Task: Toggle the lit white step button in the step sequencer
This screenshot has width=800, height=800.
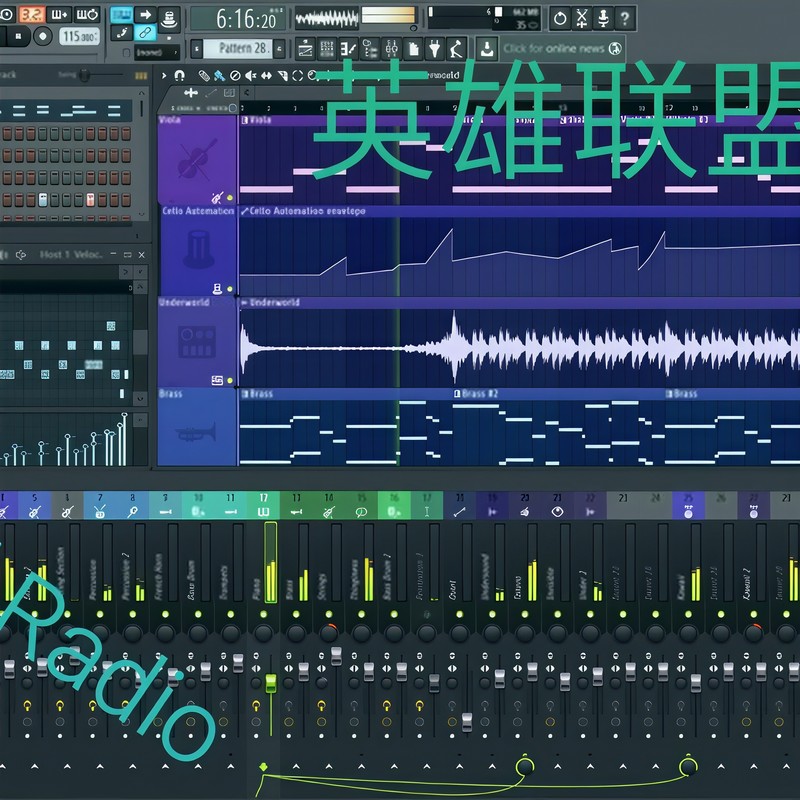Action: [43, 199]
